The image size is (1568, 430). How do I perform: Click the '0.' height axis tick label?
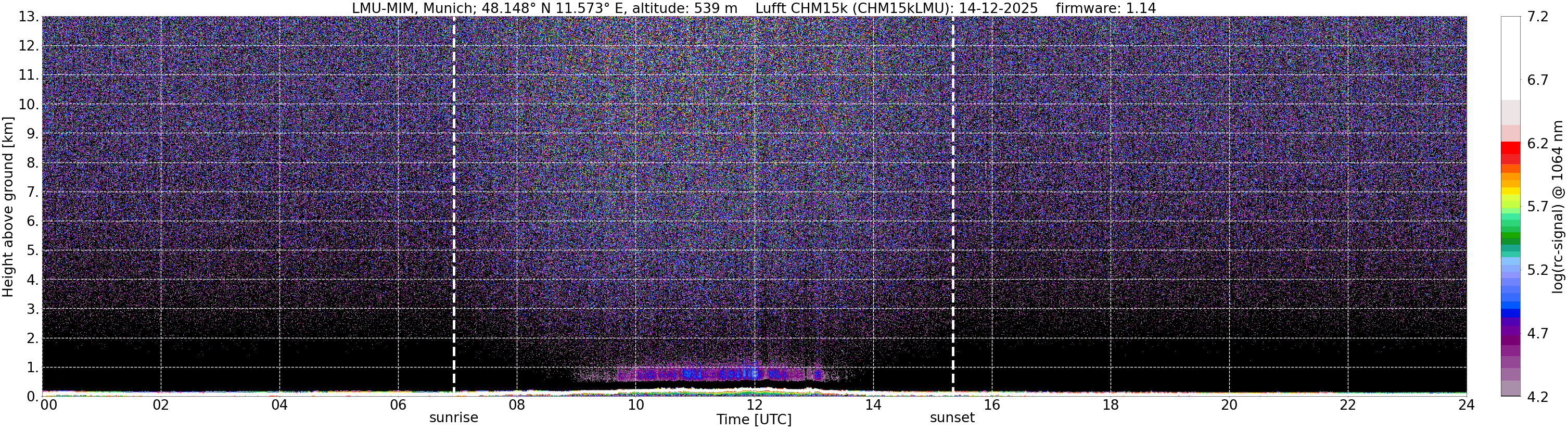[33, 397]
